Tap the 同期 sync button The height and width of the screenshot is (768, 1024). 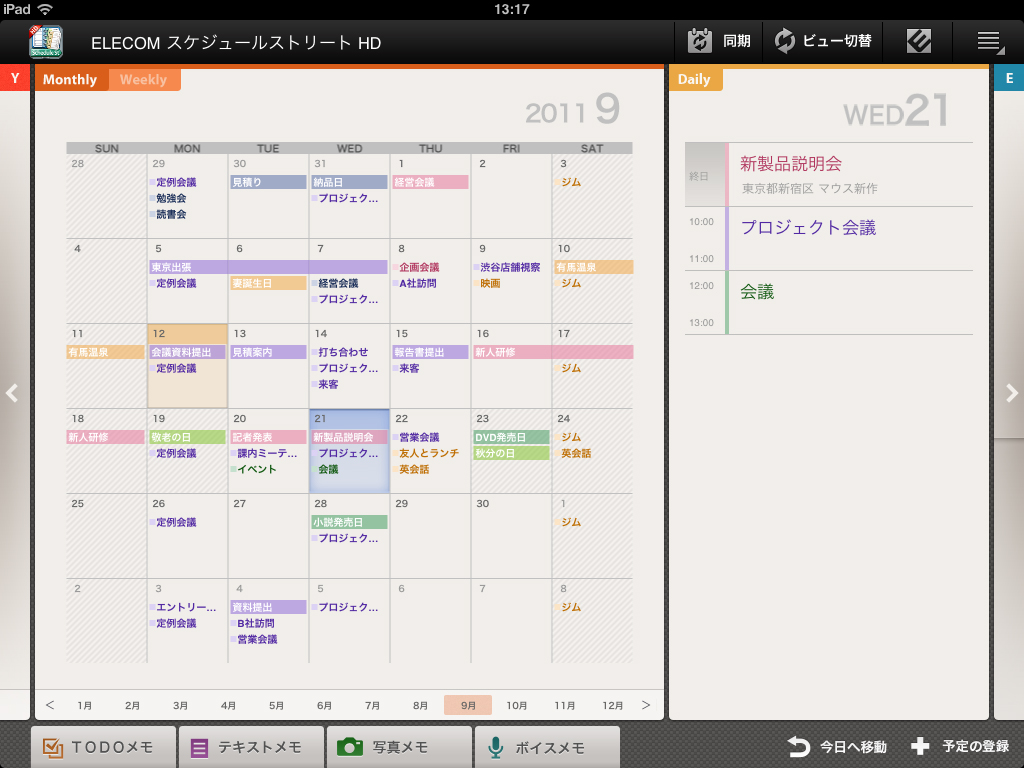tap(719, 41)
